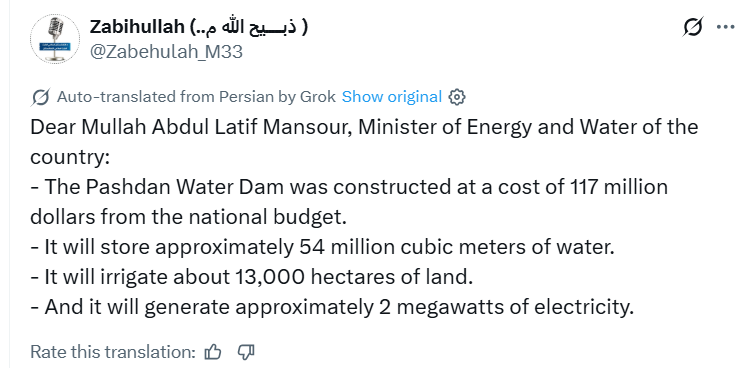Rate the translation with thumbs up
Screen dimensions: 752x368
point(212,353)
